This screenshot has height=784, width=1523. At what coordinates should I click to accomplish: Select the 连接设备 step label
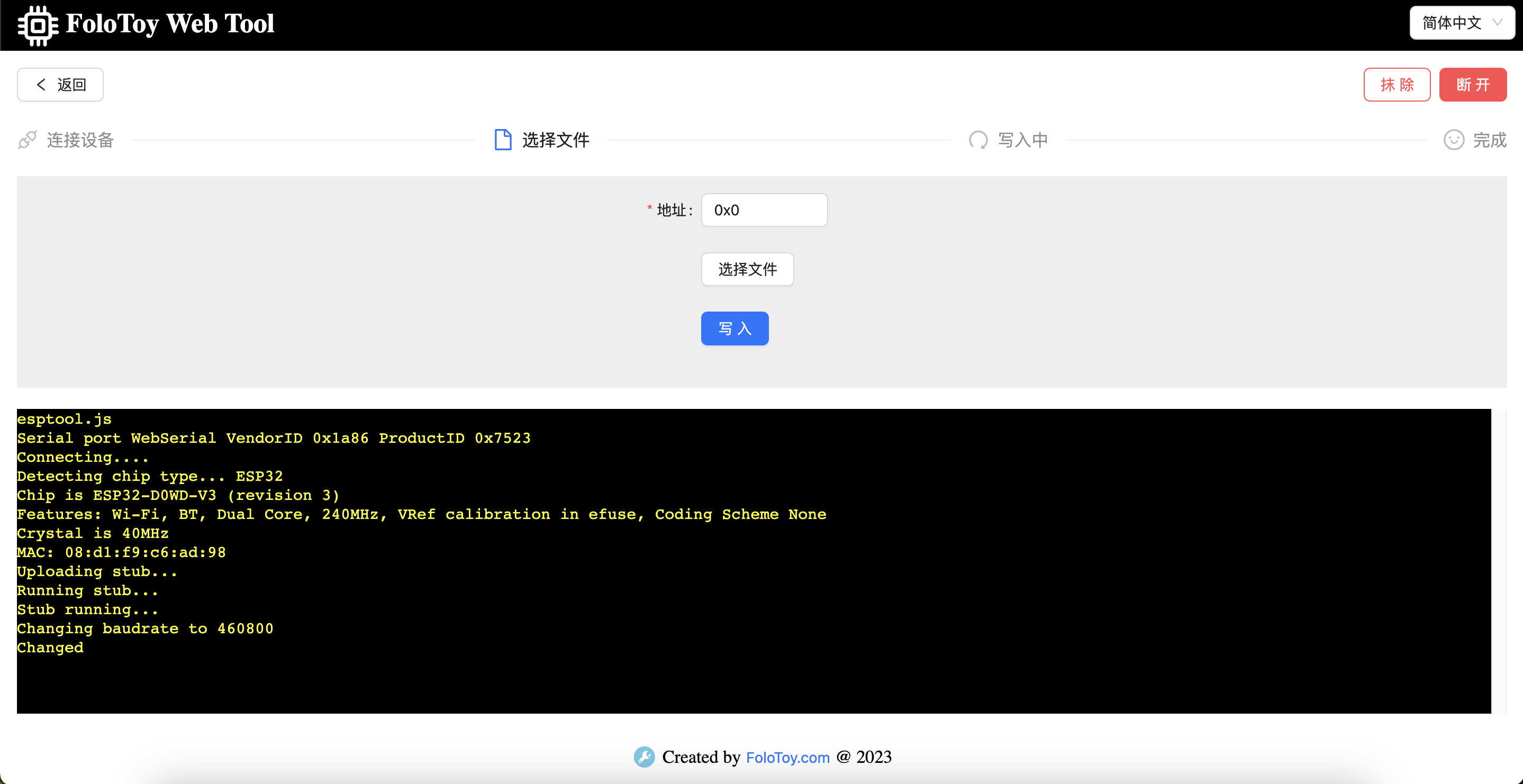tap(80, 140)
